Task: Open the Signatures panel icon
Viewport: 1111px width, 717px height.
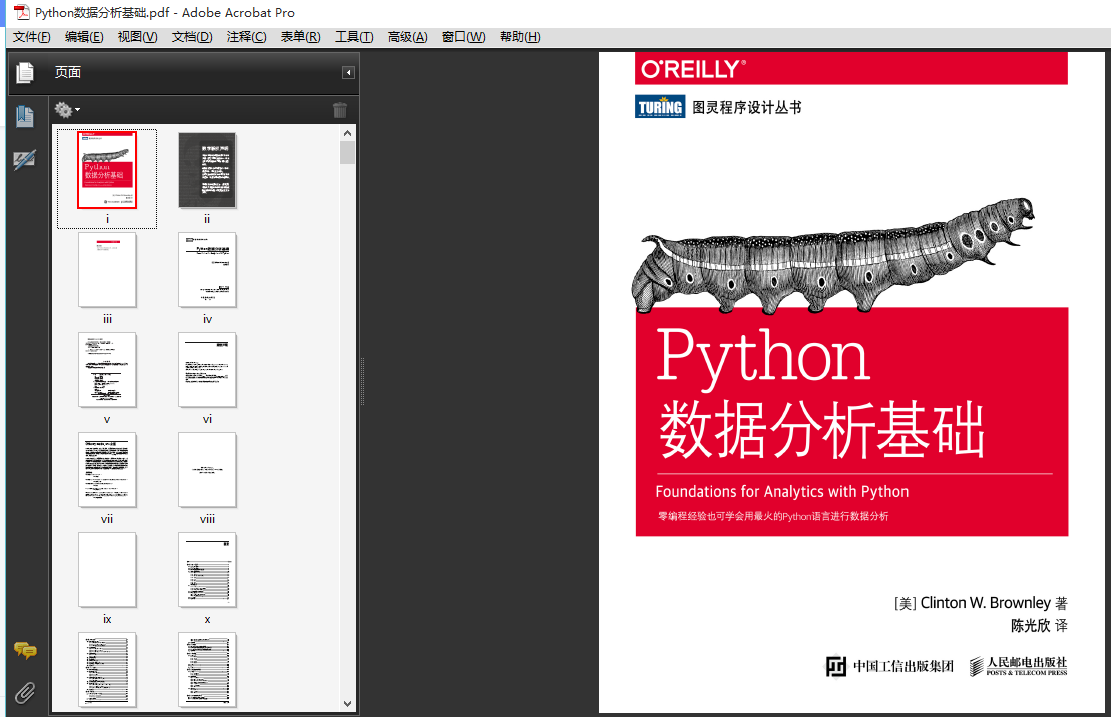Action: (25, 160)
